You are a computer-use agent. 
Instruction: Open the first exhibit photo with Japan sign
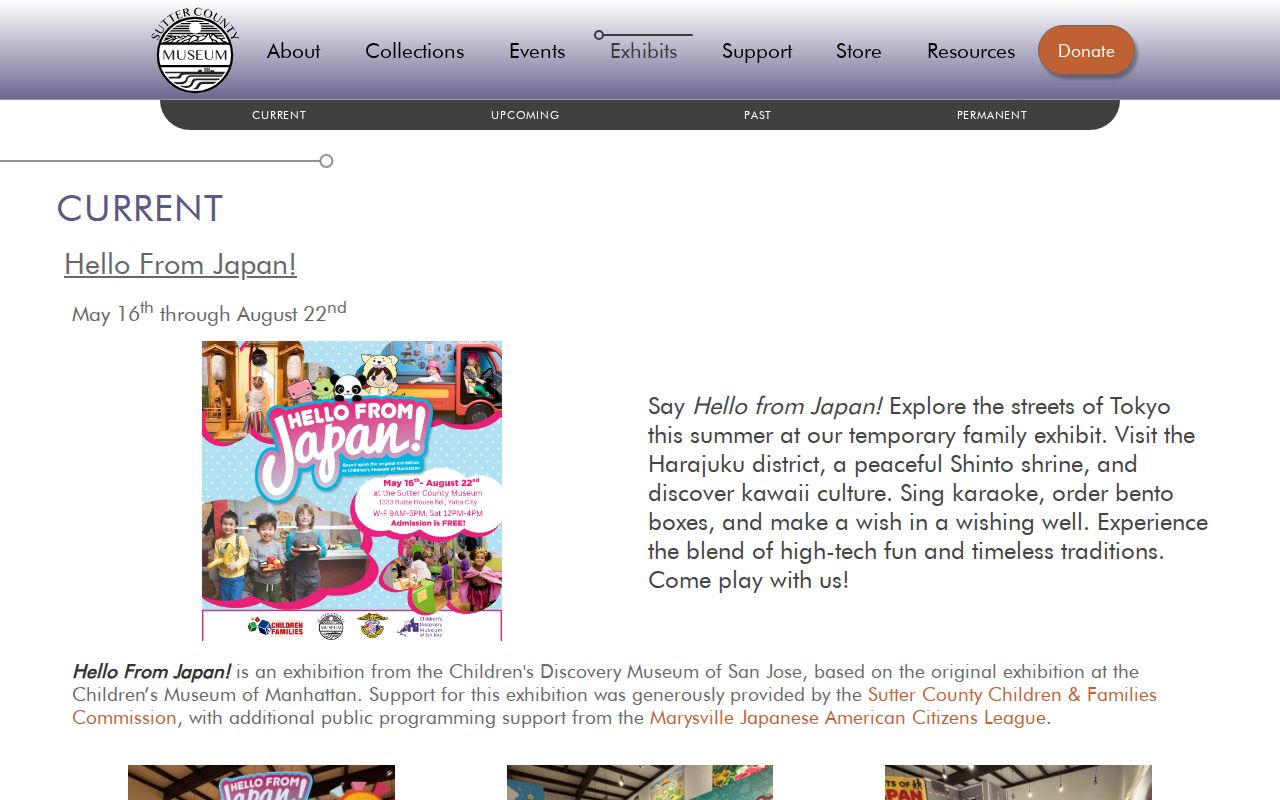(x=261, y=783)
